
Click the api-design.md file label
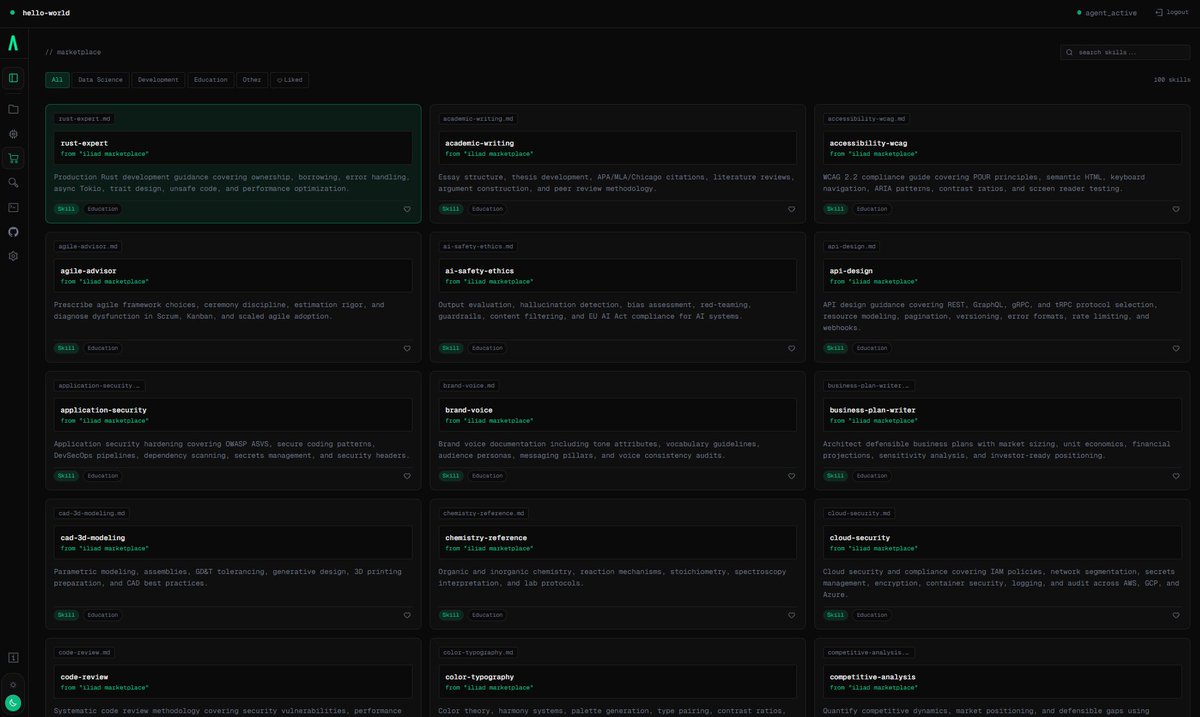click(x=852, y=246)
